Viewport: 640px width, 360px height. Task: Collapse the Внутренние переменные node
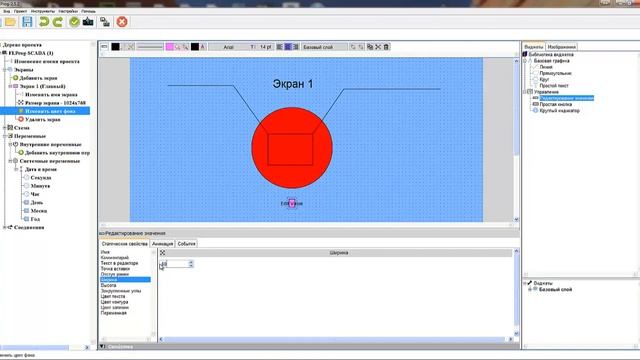coord(10,144)
